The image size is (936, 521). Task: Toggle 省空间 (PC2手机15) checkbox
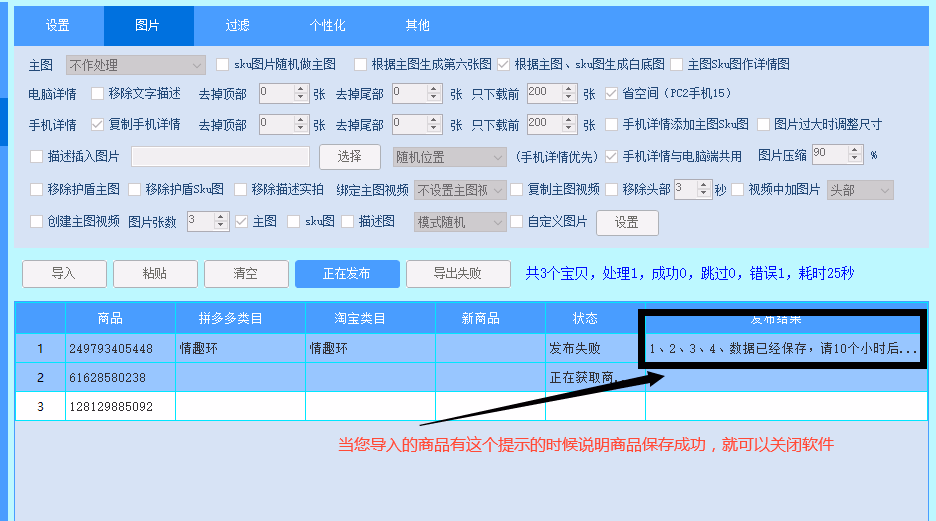(611, 94)
